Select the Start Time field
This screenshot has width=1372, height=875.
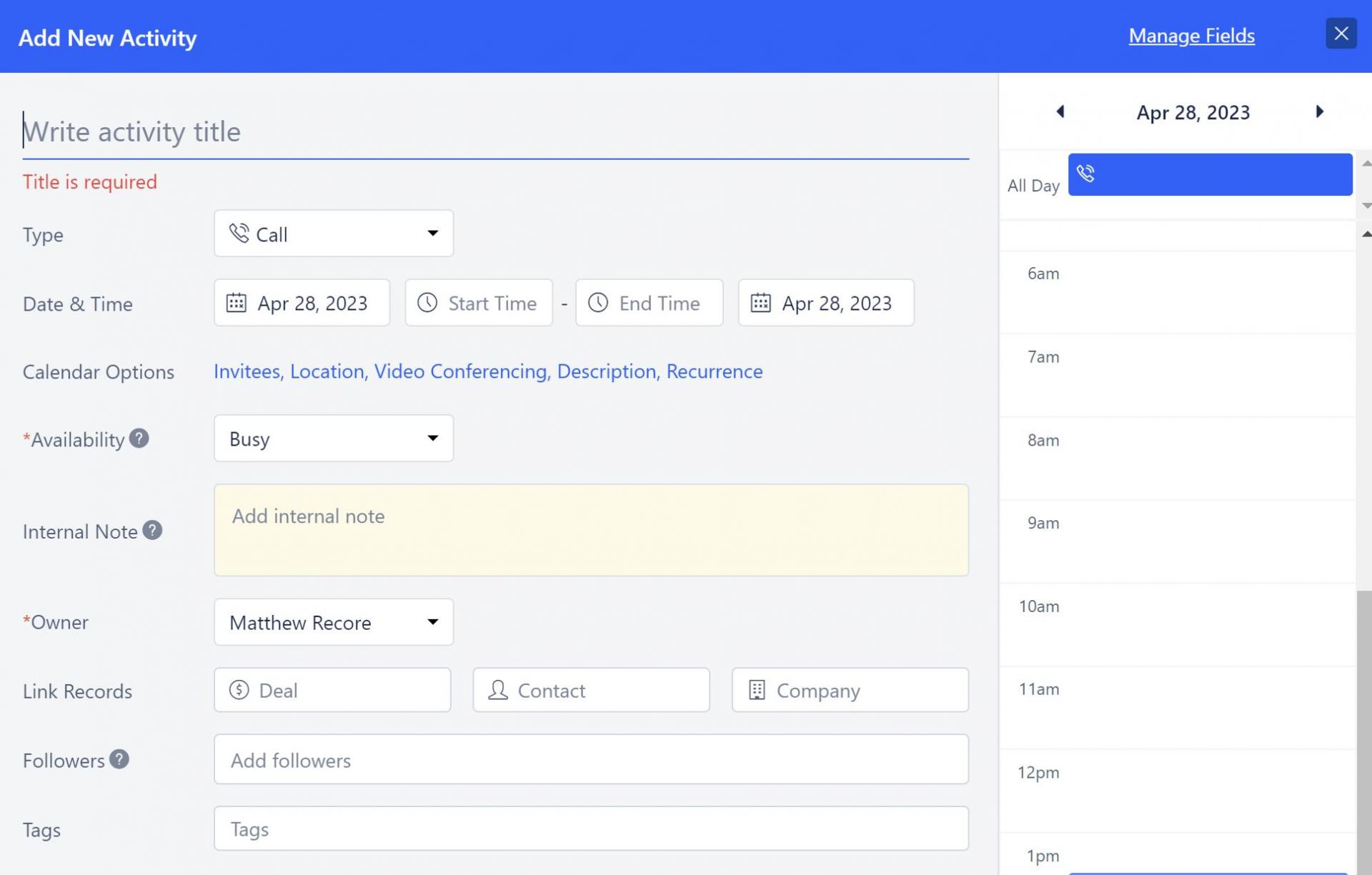click(x=479, y=303)
